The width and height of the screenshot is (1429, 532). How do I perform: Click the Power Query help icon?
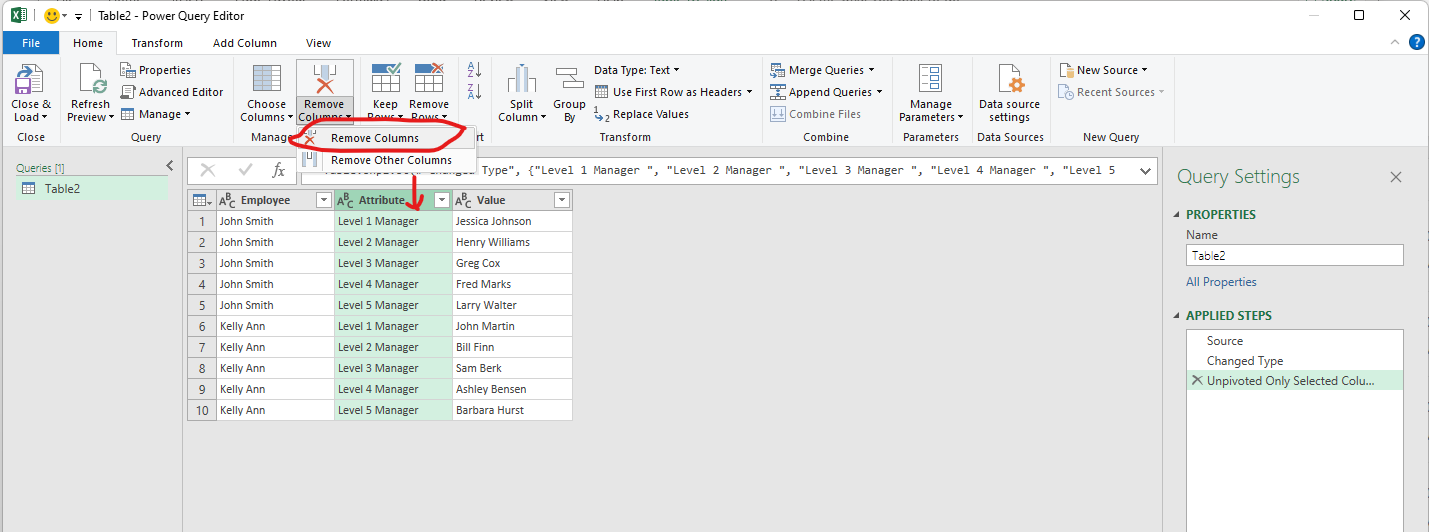point(1416,42)
